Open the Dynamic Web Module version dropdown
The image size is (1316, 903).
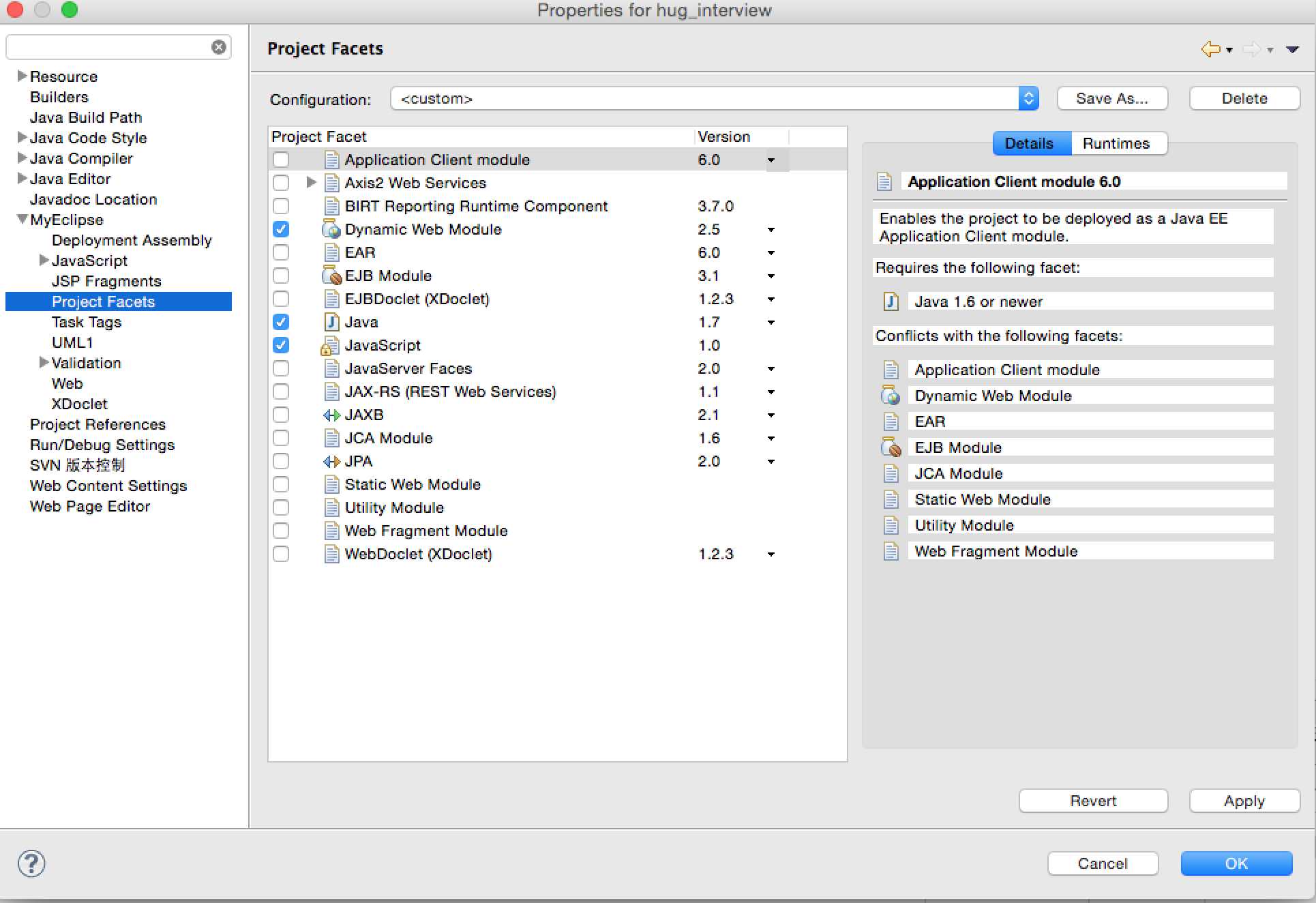coord(771,230)
